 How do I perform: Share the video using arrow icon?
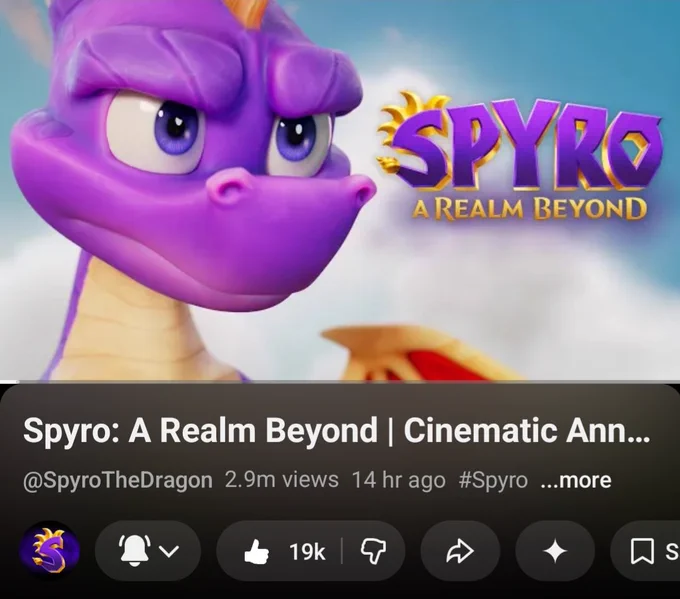point(460,551)
